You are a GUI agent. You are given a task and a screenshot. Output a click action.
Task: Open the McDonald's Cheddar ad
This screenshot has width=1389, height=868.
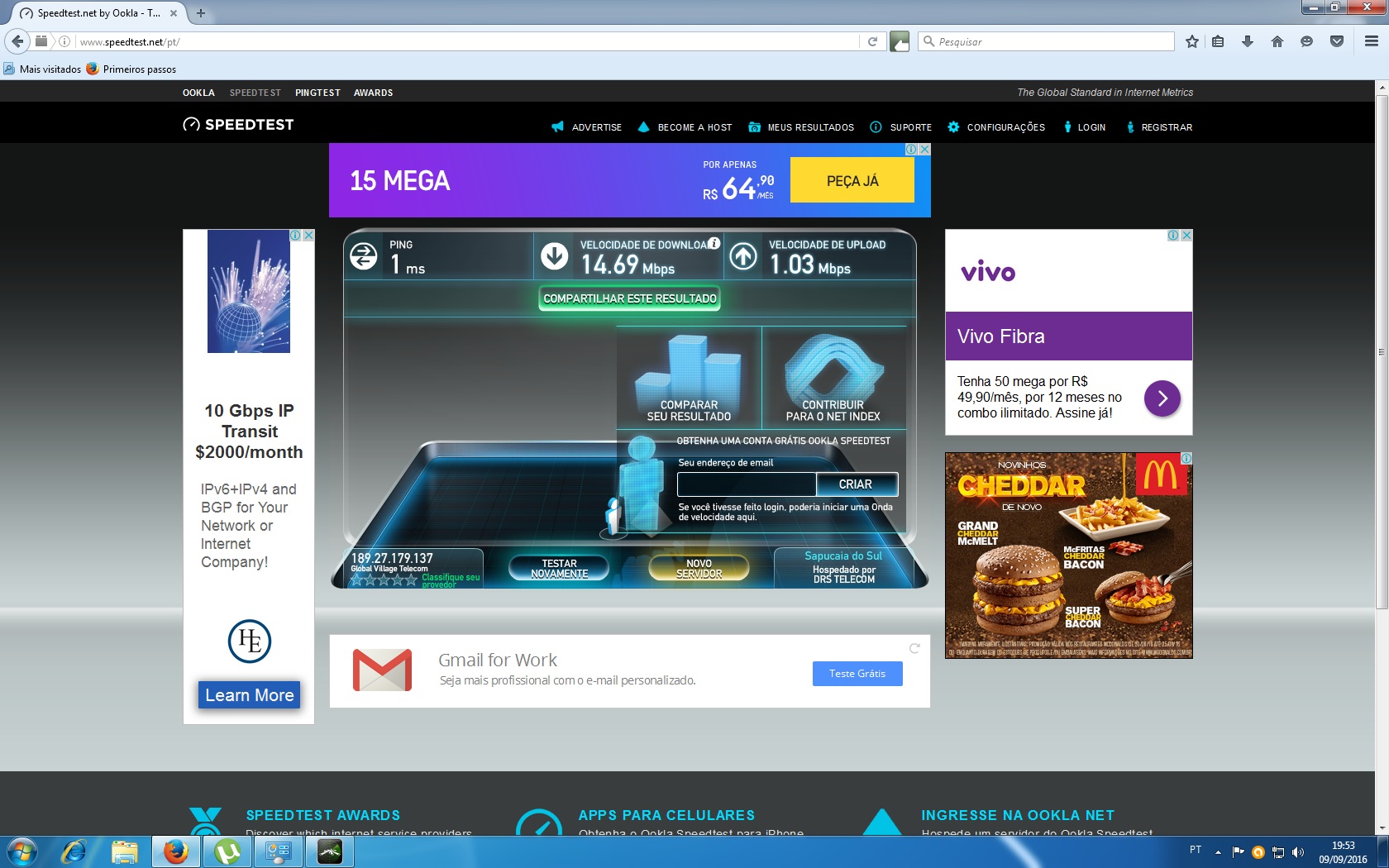1069,556
